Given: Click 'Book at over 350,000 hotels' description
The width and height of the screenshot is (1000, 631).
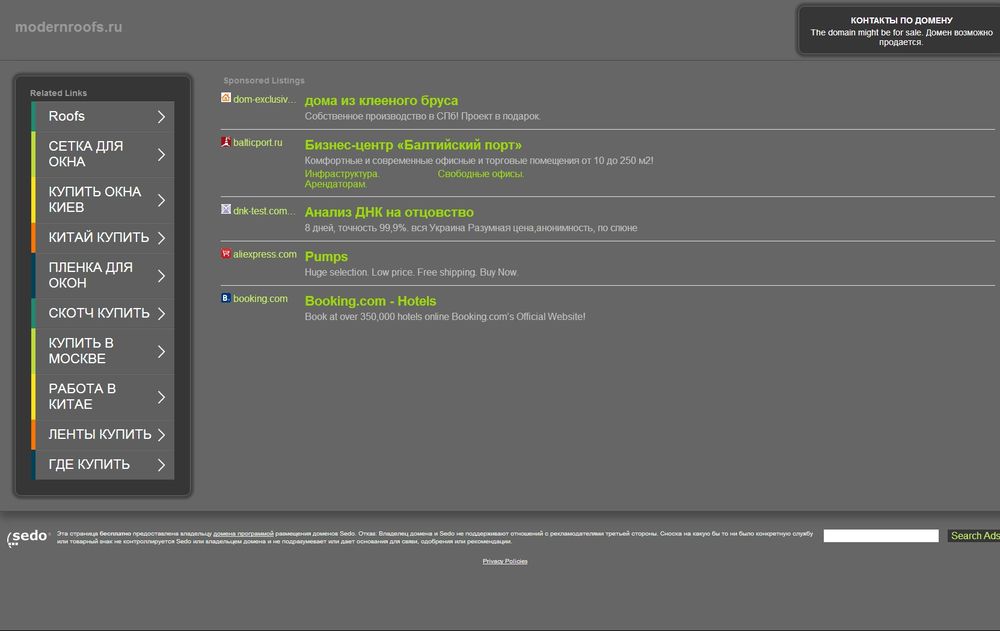Looking at the screenshot, I should click(x=445, y=316).
